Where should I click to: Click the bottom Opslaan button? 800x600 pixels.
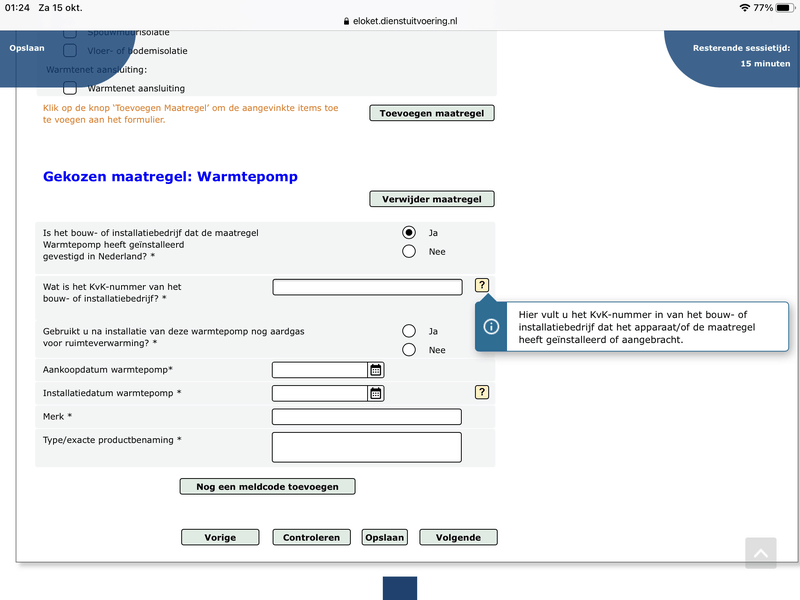pos(385,537)
